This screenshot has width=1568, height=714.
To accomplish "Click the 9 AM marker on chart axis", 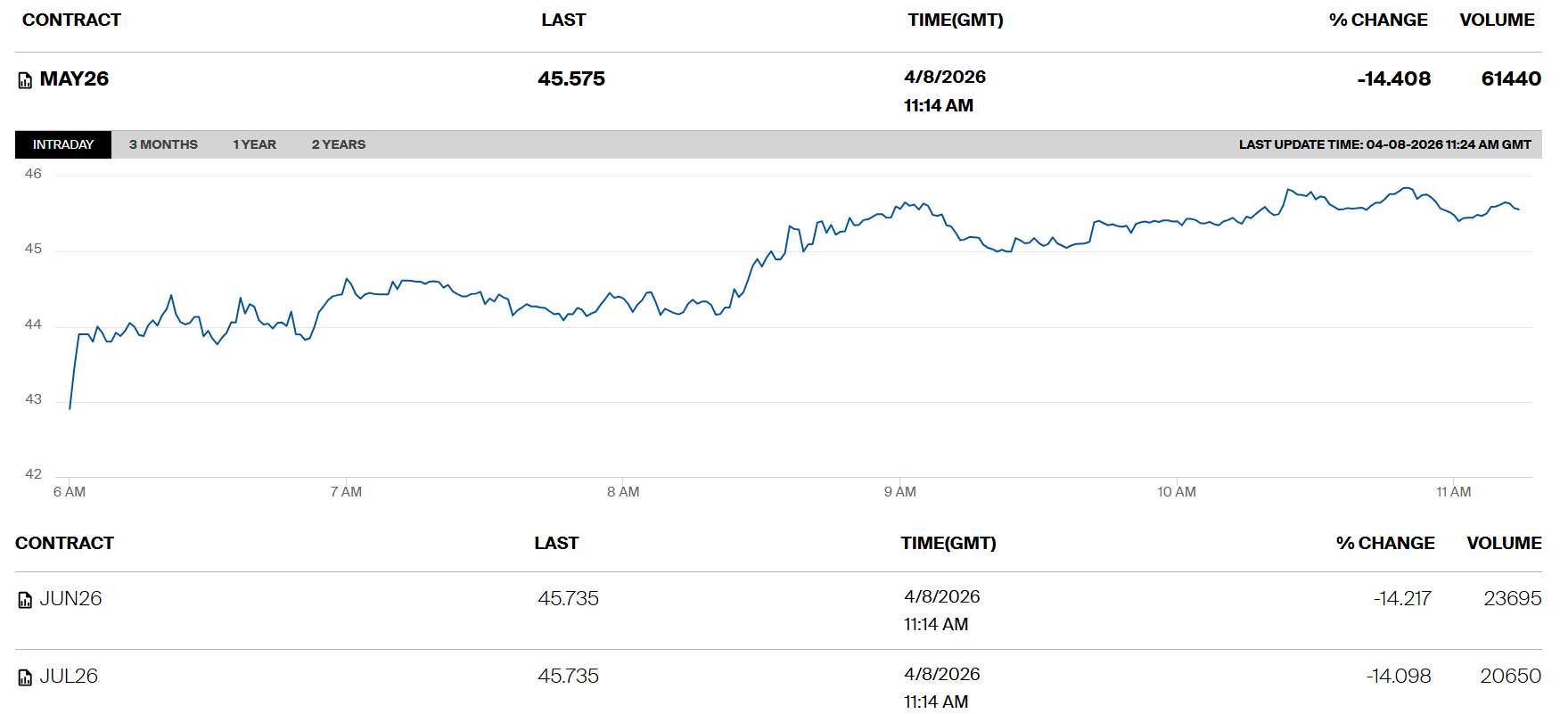I will point(899,492).
